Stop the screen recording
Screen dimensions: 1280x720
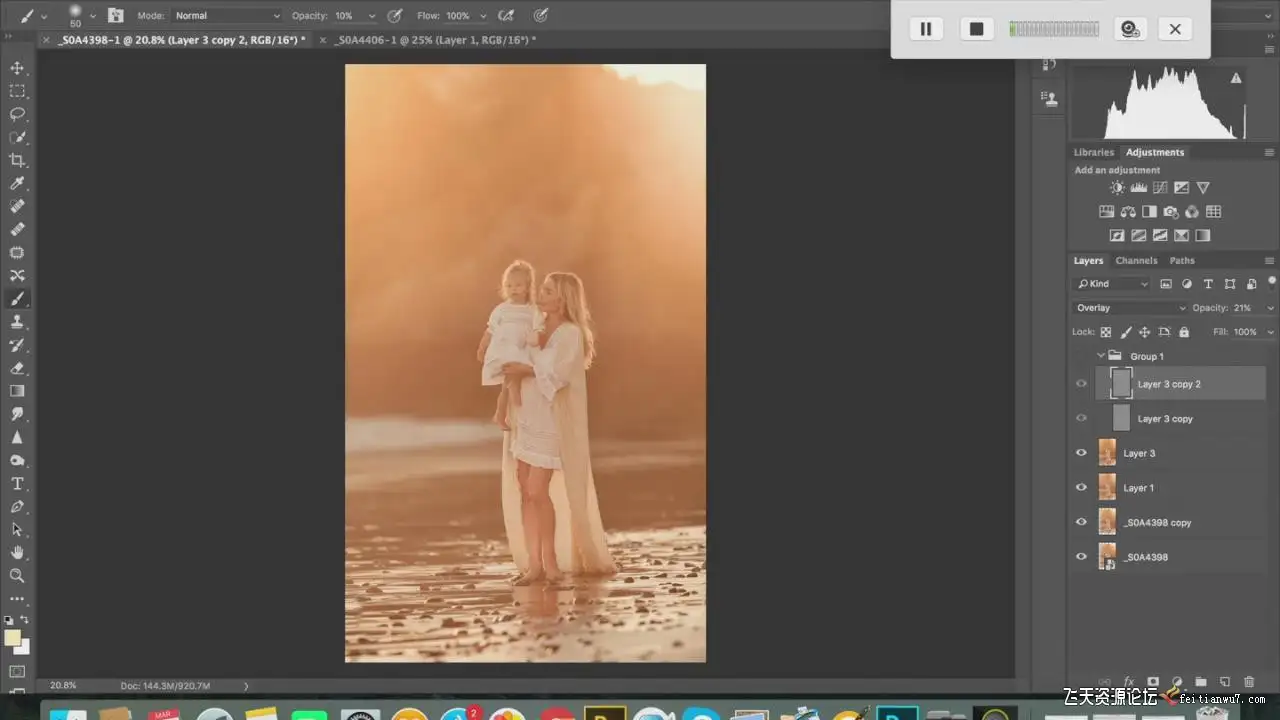coord(976,29)
